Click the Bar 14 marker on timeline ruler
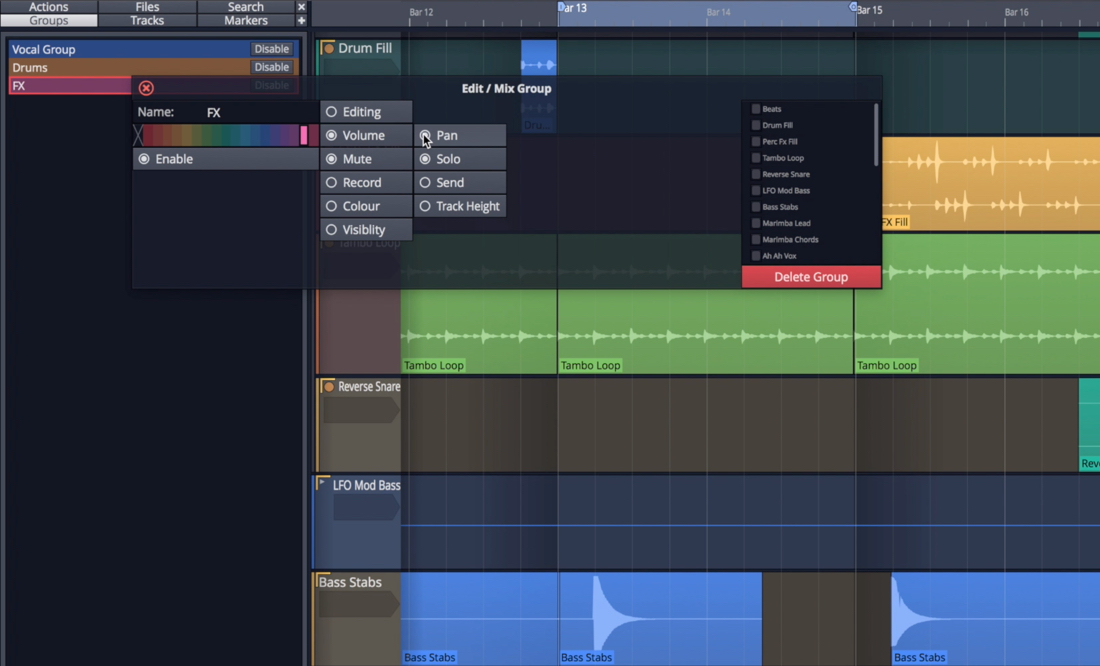 [718, 12]
